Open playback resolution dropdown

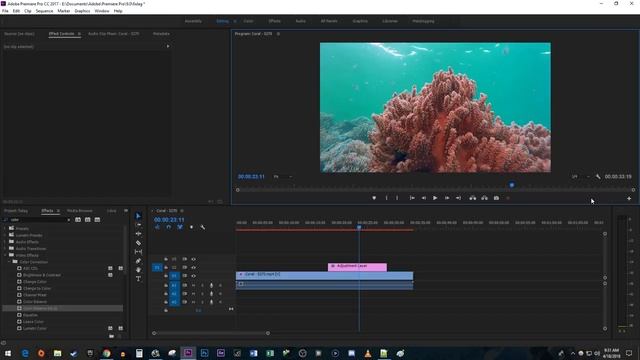click(x=581, y=177)
